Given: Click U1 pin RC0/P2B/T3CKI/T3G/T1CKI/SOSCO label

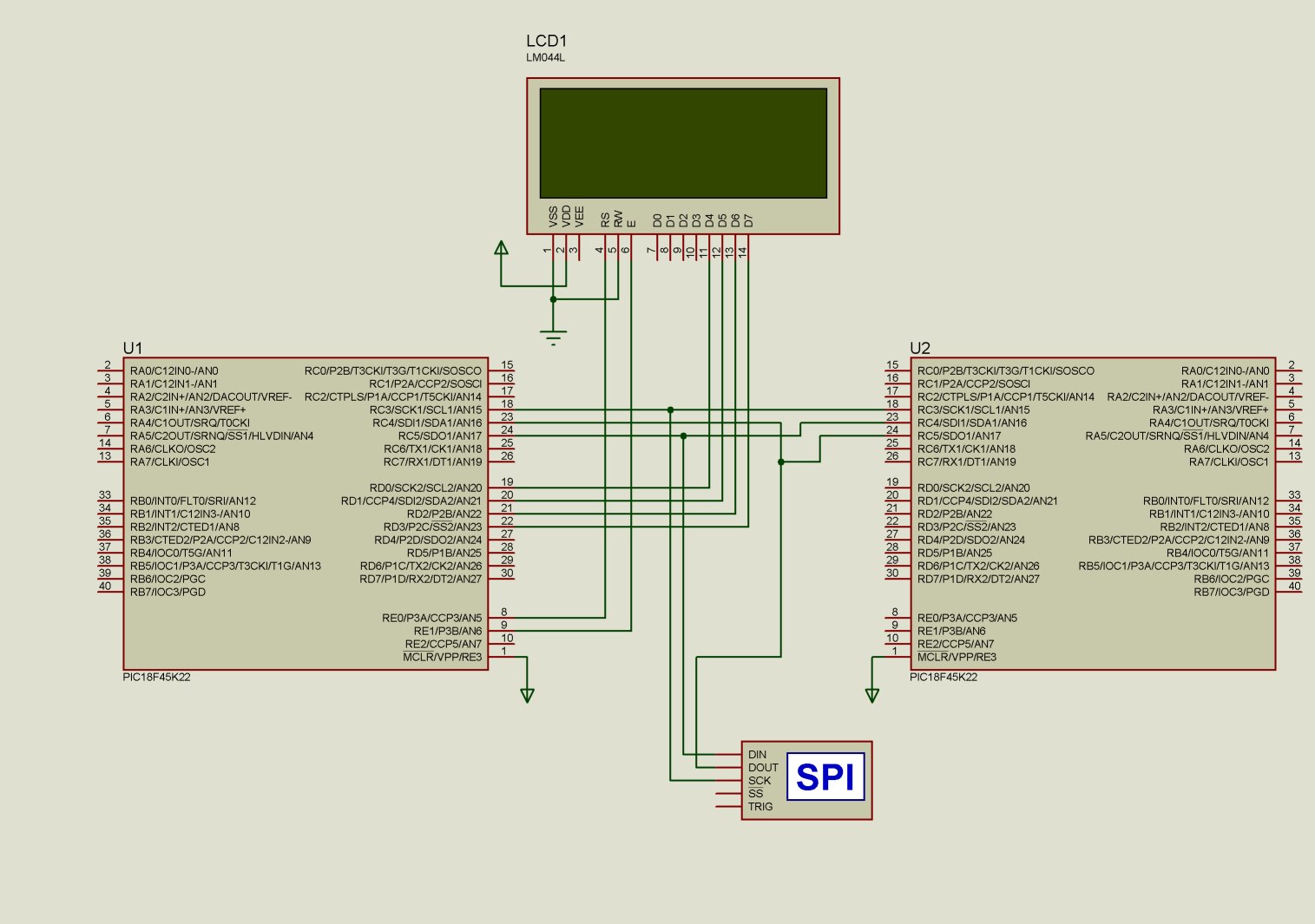Looking at the screenshot, I should pyautogui.click(x=393, y=371).
